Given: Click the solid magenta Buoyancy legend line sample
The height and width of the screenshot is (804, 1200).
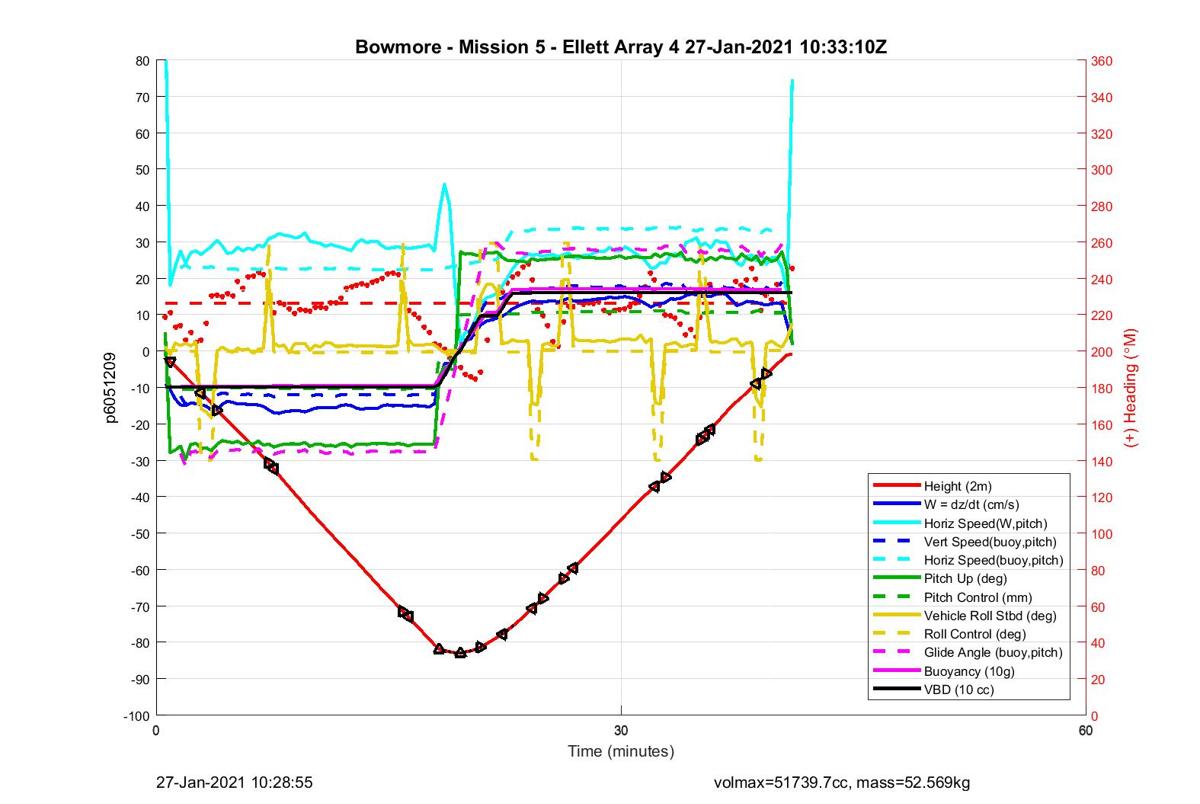Looking at the screenshot, I should [x=895, y=671].
